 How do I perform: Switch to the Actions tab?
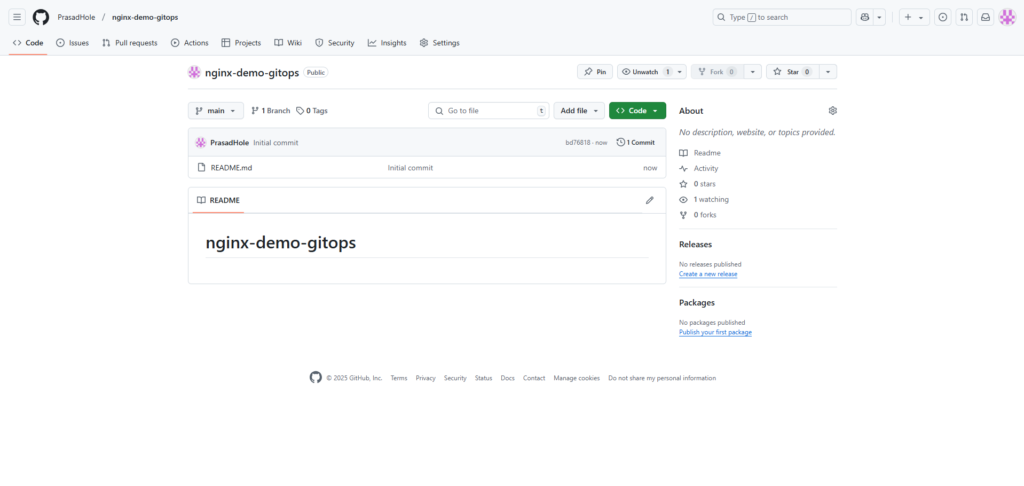click(189, 43)
